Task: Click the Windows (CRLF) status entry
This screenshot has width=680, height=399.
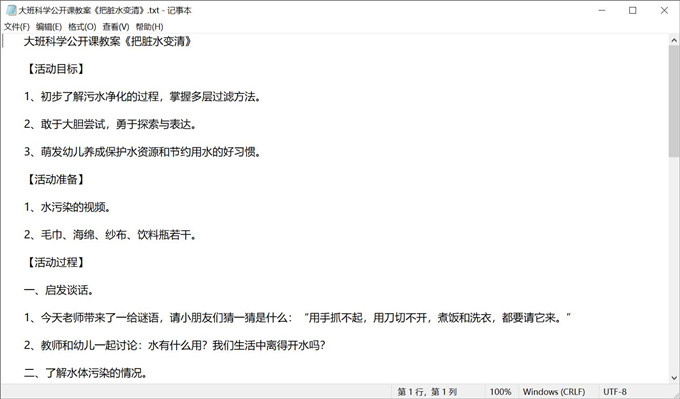Action: pyautogui.click(x=554, y=392)
